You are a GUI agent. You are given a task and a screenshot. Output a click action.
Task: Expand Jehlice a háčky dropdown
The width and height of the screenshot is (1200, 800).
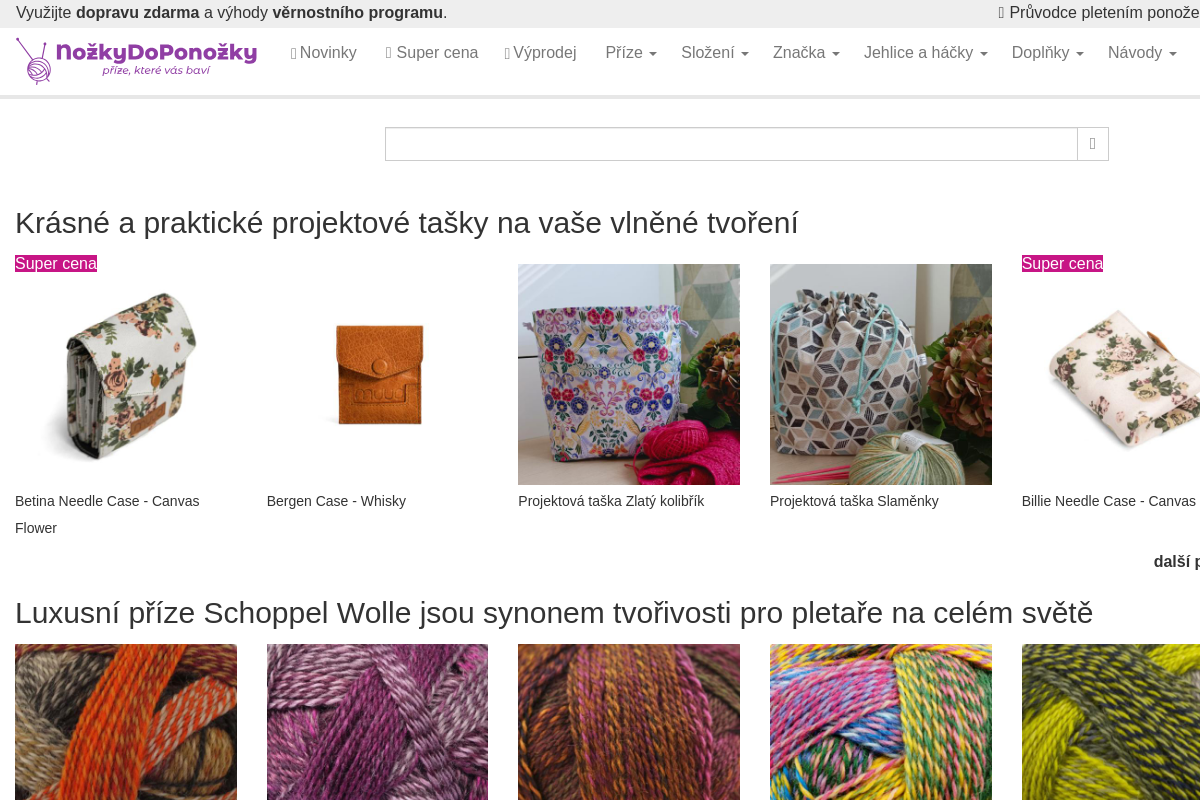pyautogui.click(x=926, y=53)
